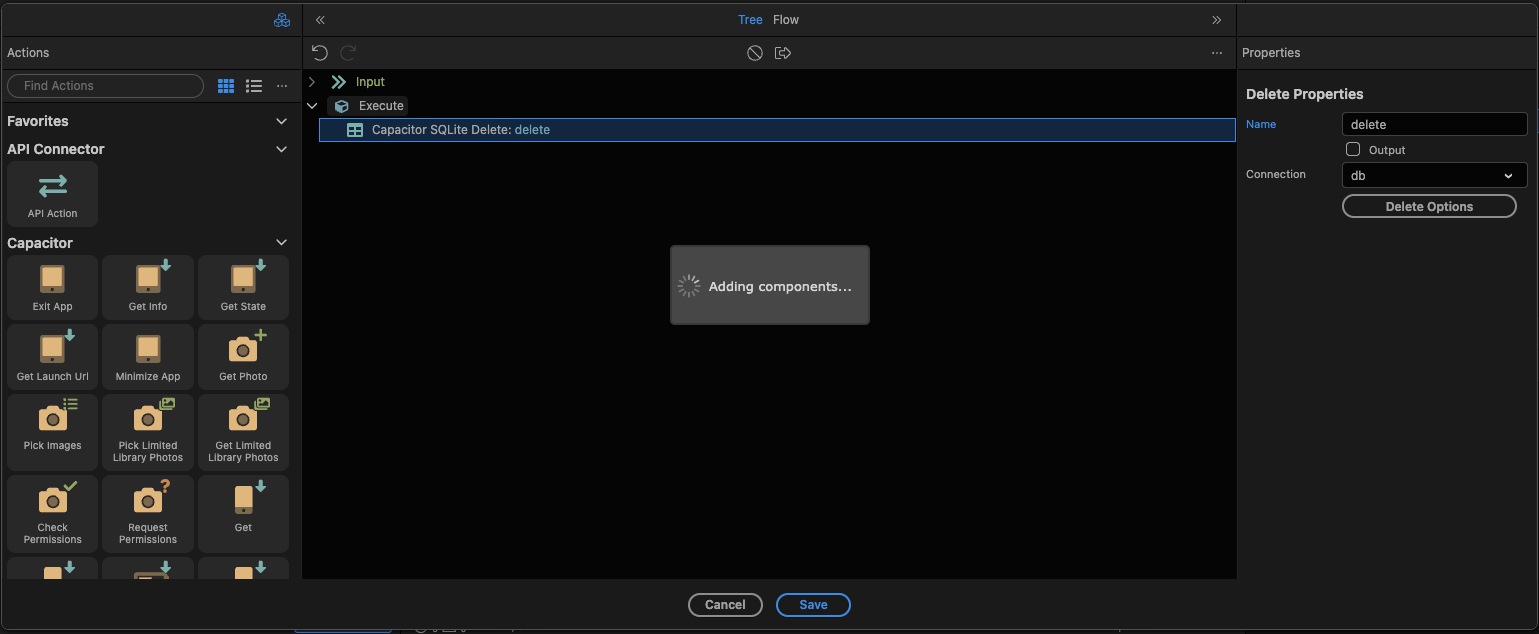Click the Find Actions search field
Screen dimensions: 1539x634
point(105,86)
